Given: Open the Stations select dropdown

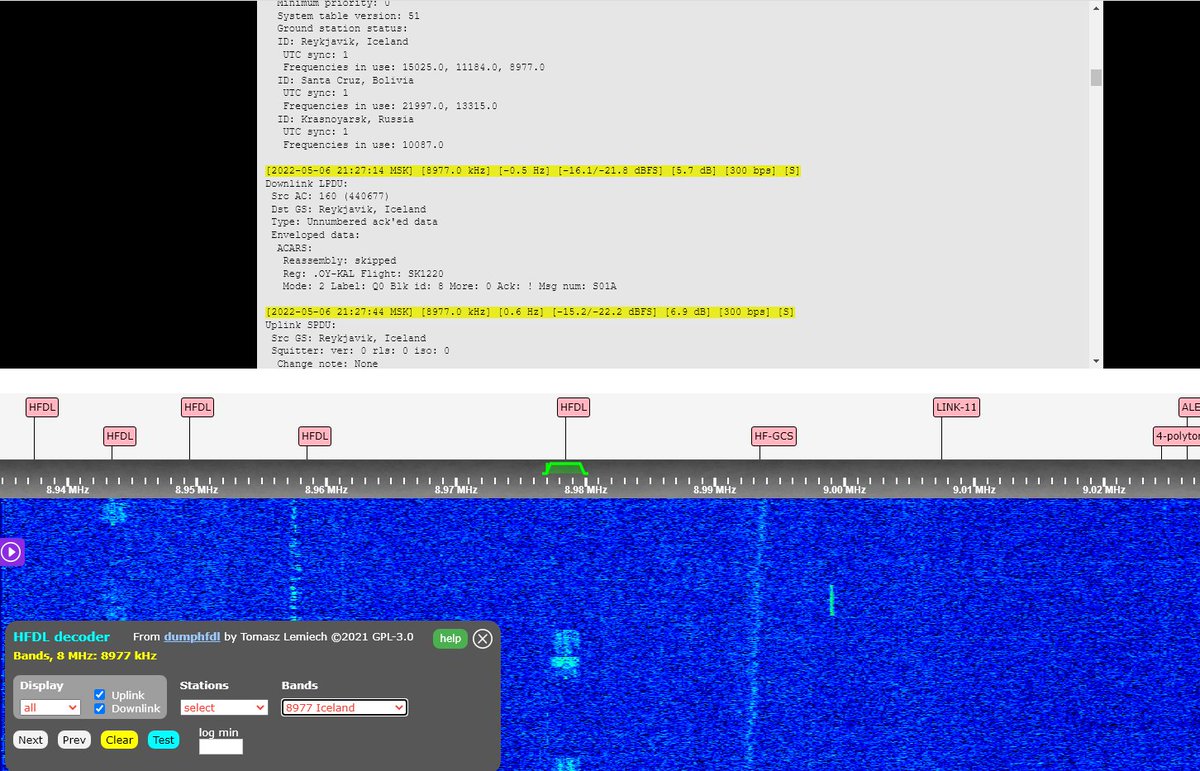Looking at the screenshot, I should (x=224, y=707).
